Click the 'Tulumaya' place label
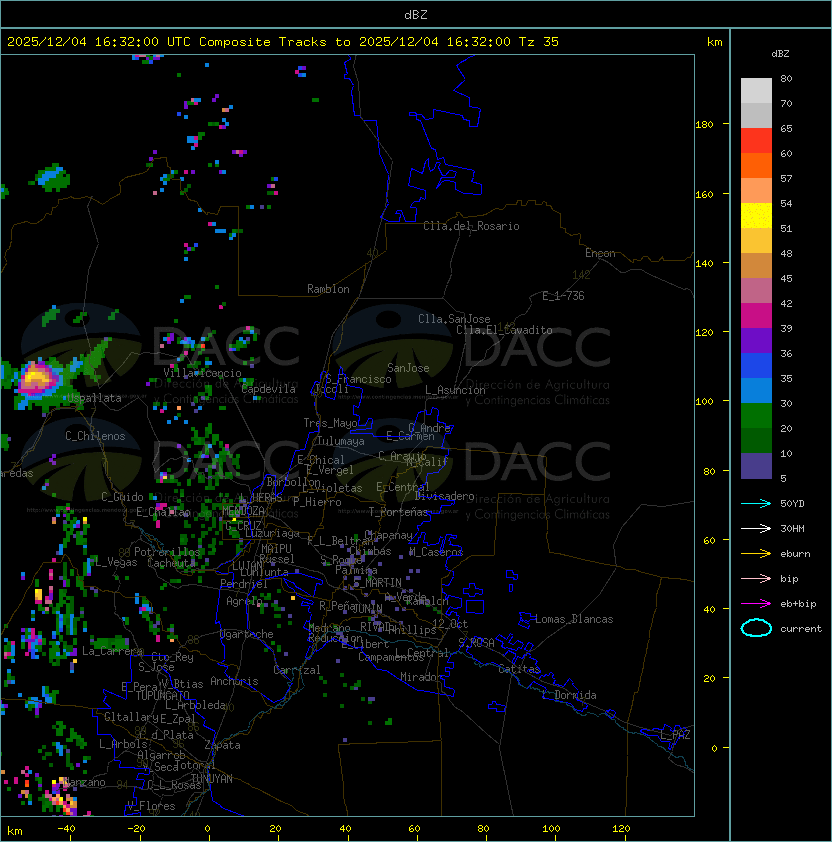832x842 pixels. [x=341, y=441]
